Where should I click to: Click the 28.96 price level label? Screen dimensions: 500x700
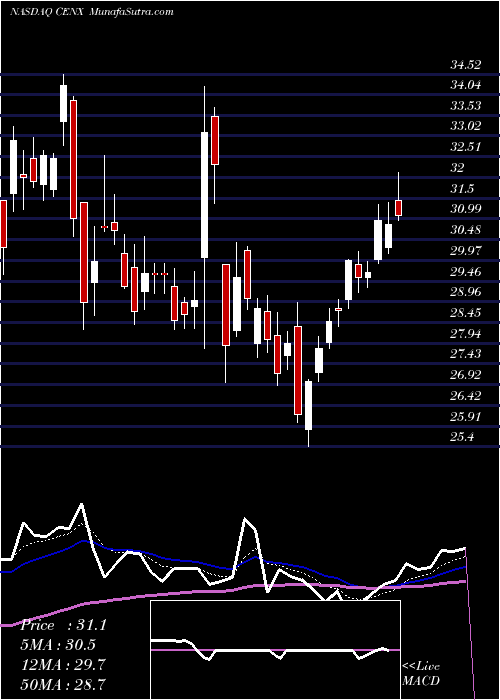click(x=466, y=292)
